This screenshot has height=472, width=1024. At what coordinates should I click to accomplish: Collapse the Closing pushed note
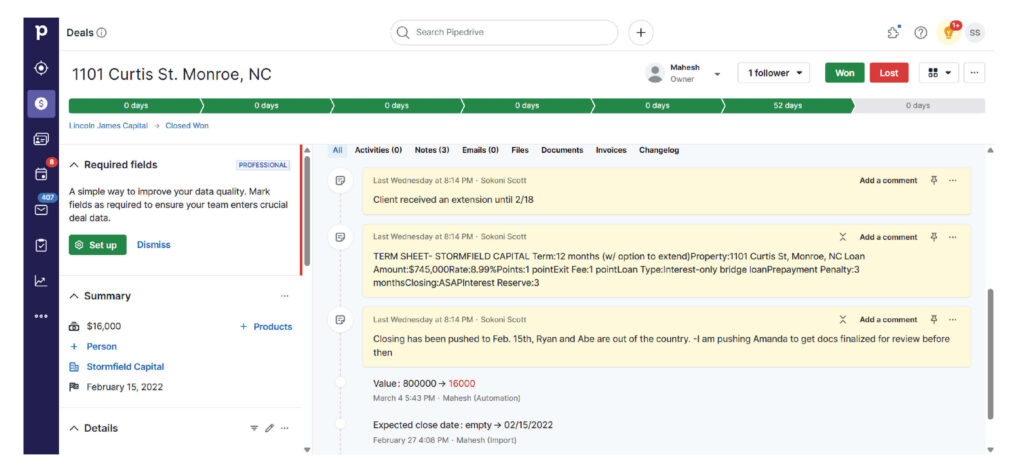point(843,320)
